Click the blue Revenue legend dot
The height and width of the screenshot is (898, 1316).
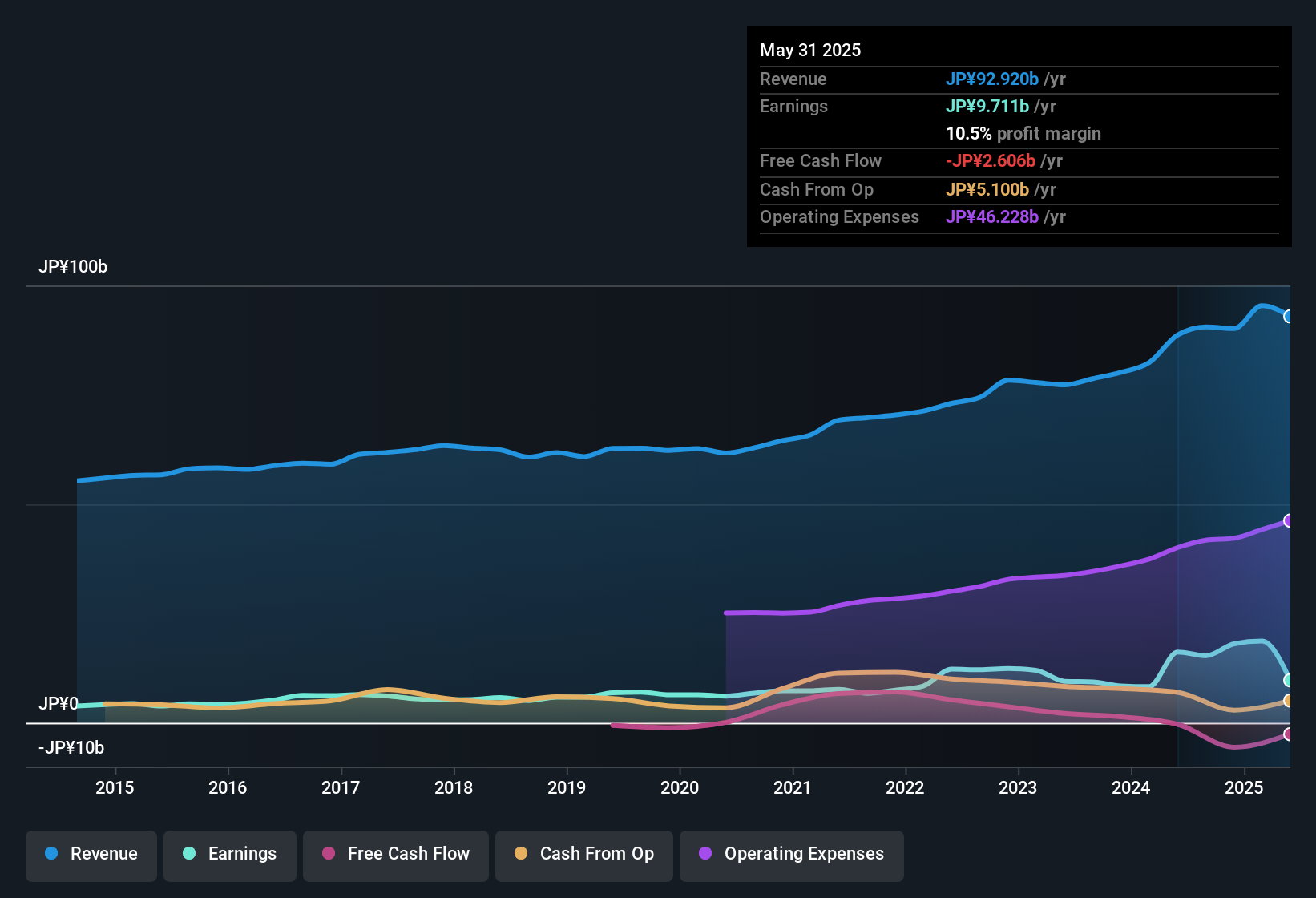pyautogui.click(x=51, y=854)
